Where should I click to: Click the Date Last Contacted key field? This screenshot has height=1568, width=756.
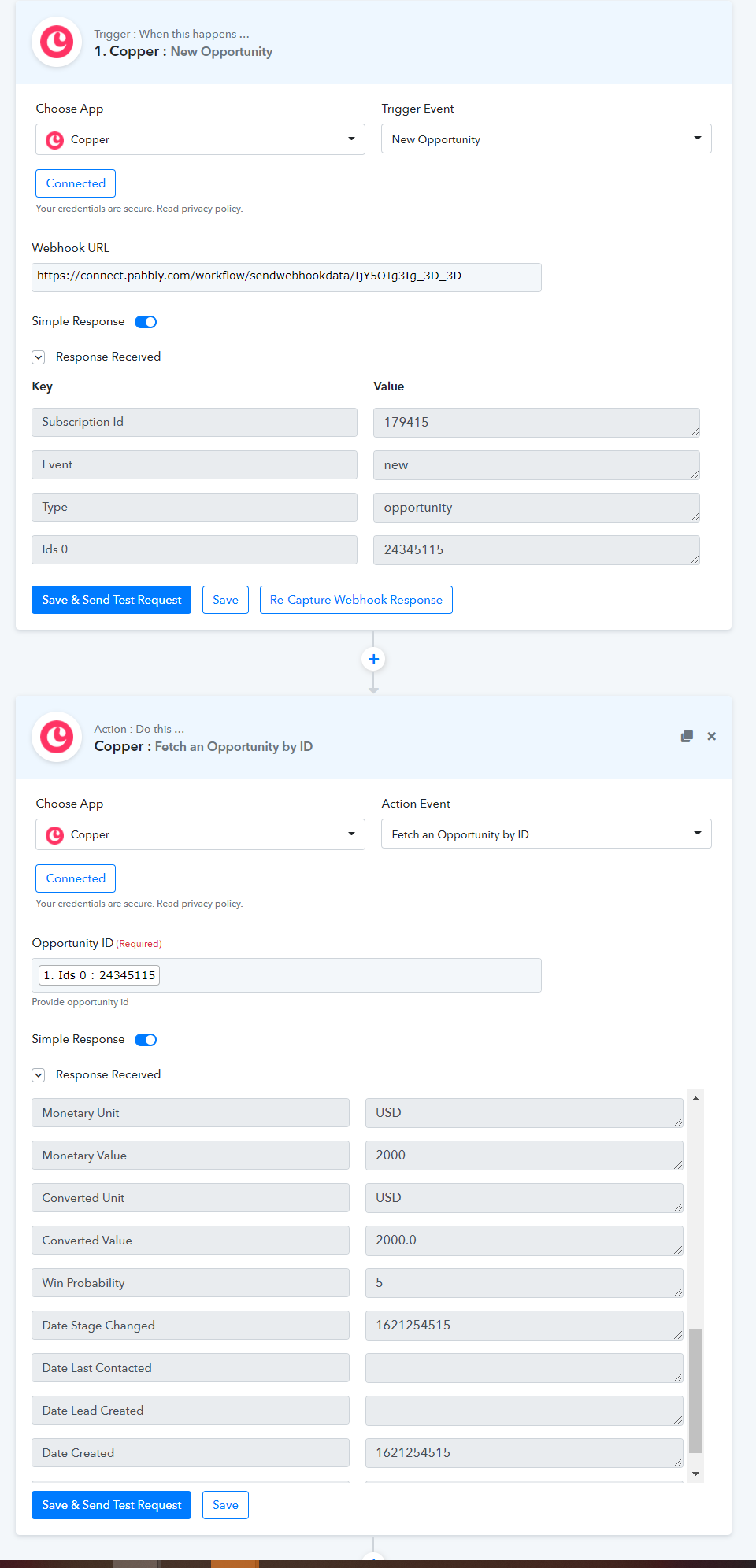191,1368
